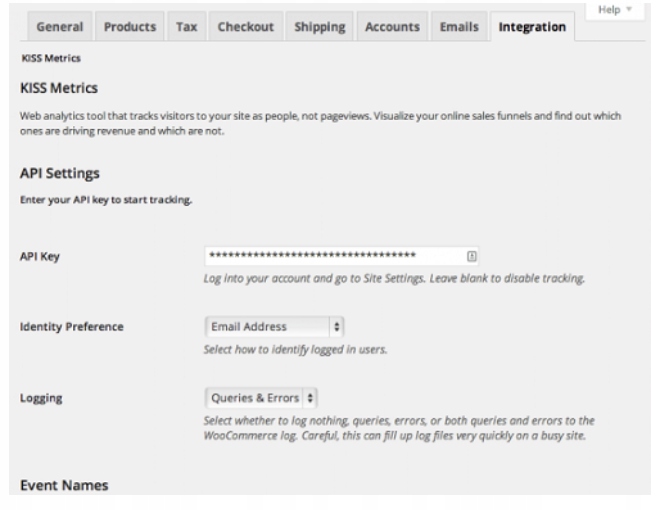
Task: Select the Checkout tab
Action: [x=245, y=26]
